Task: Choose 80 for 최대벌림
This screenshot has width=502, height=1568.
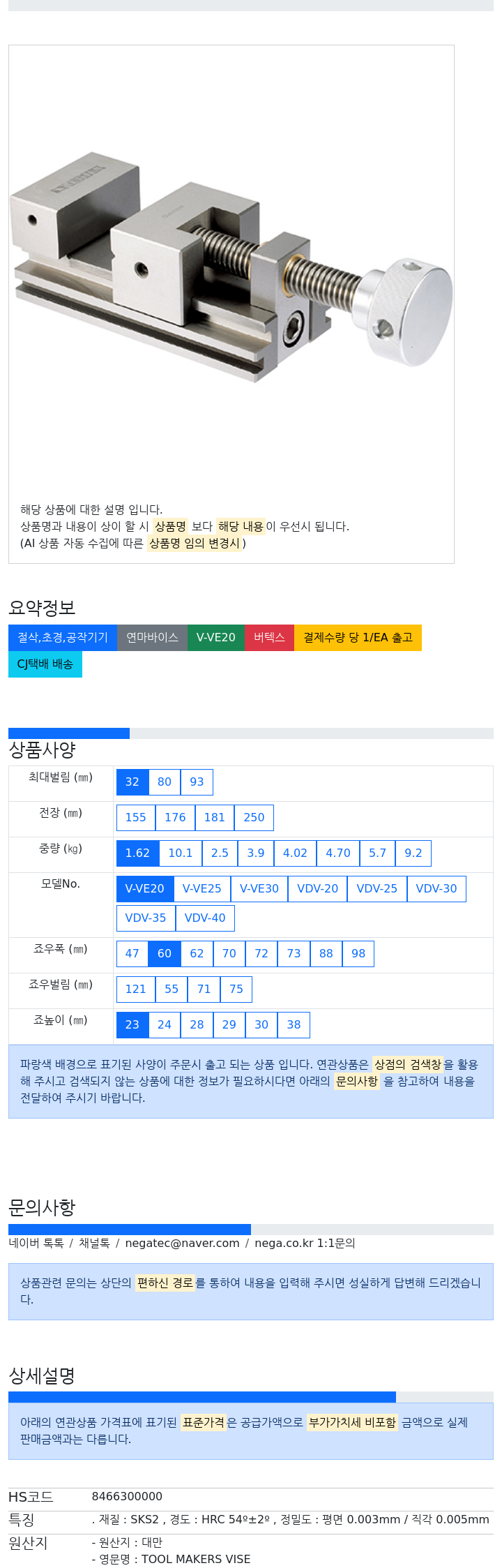Action: 165,782
